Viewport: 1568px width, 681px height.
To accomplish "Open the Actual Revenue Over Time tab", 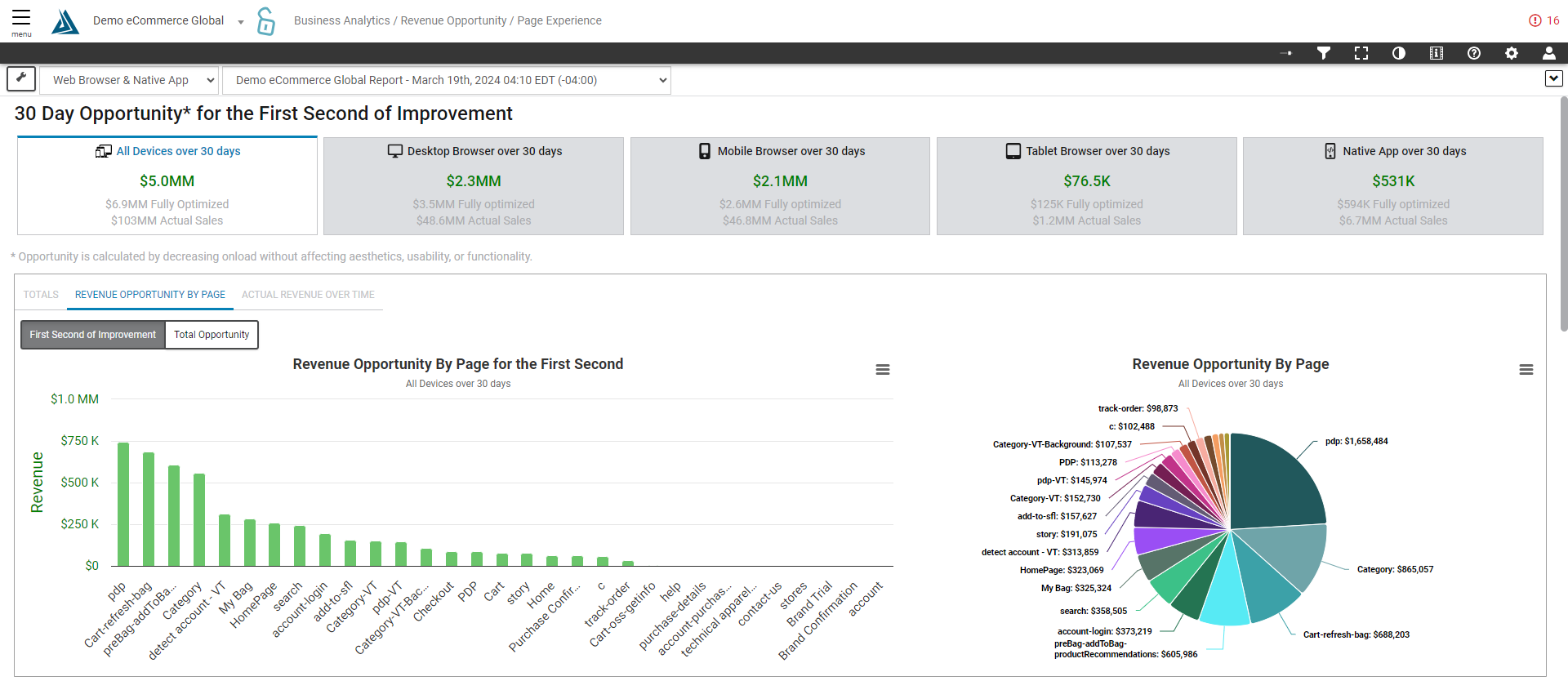I will (x=308, y=295).
